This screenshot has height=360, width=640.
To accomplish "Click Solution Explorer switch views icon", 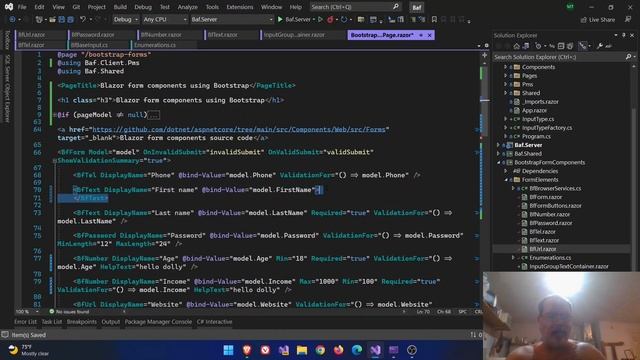I will click(x=526, y=46).
